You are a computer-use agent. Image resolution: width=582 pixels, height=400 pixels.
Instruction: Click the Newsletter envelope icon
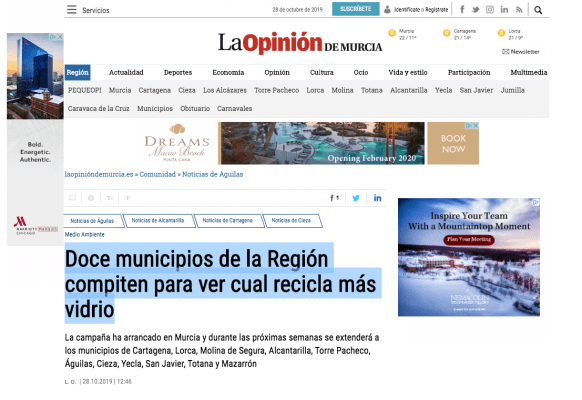[506, 52]
